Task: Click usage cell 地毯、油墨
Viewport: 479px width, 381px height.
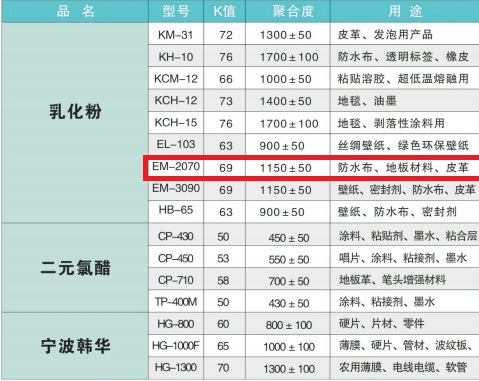Action: tap(405, 101)
